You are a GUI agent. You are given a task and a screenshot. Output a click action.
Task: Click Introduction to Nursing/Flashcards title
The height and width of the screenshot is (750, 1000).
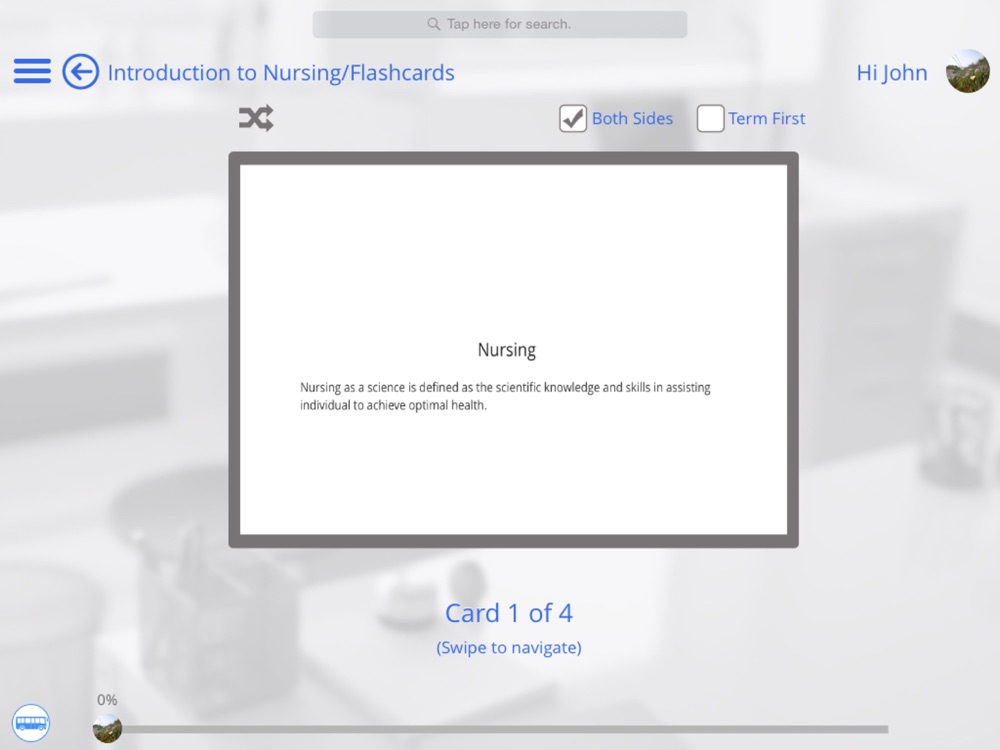coord(281,73)
